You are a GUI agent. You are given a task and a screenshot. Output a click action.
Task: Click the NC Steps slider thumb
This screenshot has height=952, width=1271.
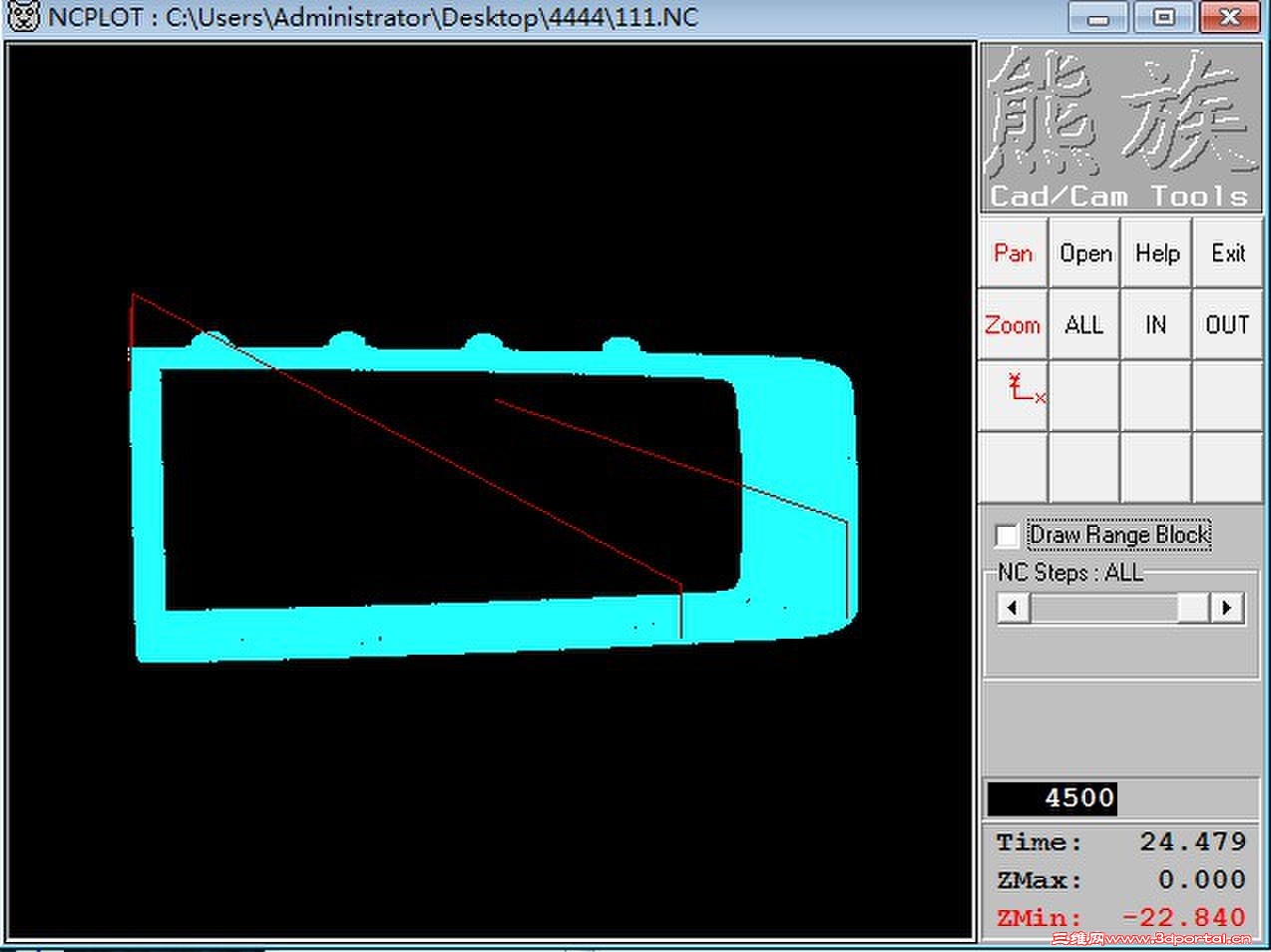pyautogui.click(x=1193, y=607)
